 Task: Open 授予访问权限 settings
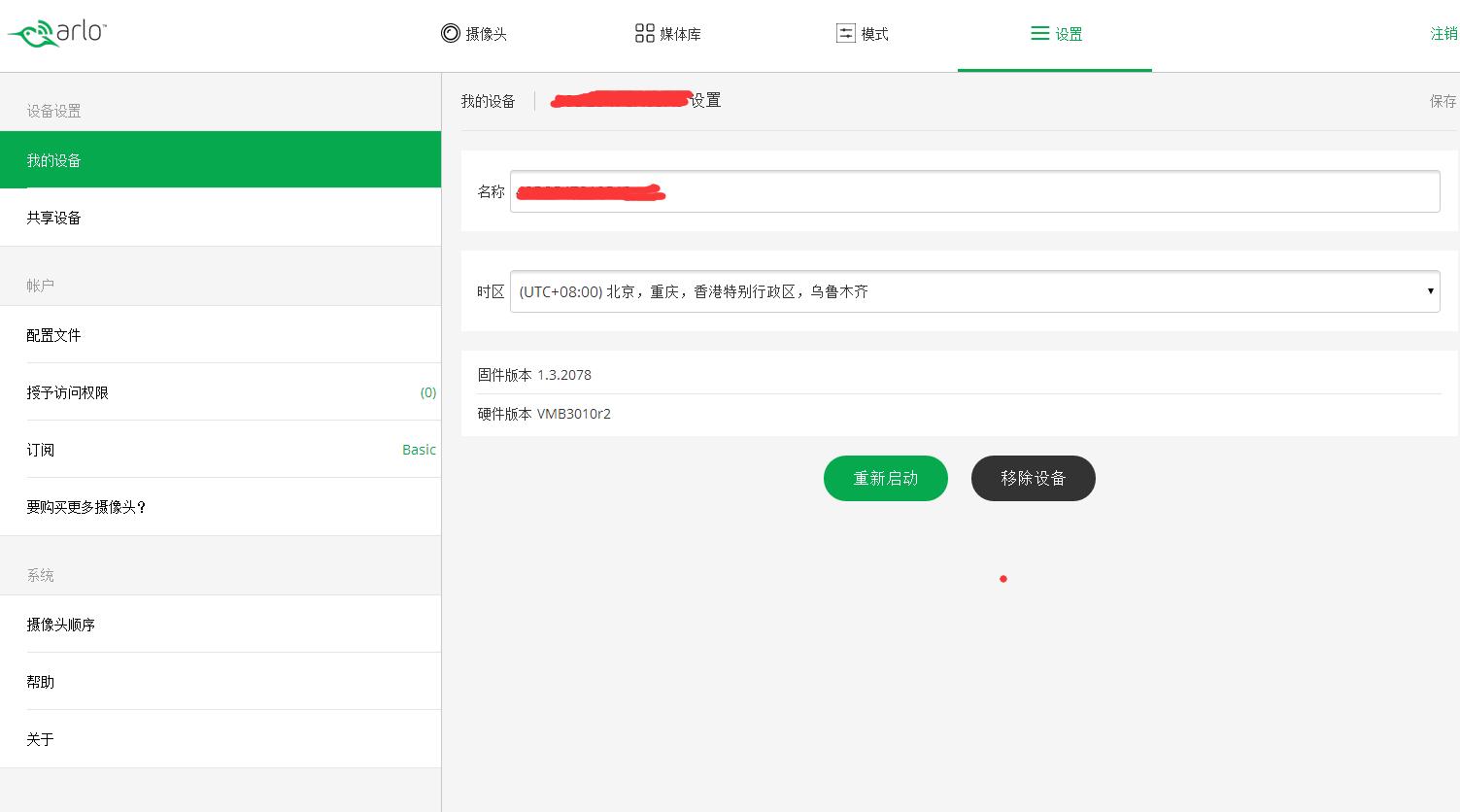pyautogui.click(x=221, y=391)
